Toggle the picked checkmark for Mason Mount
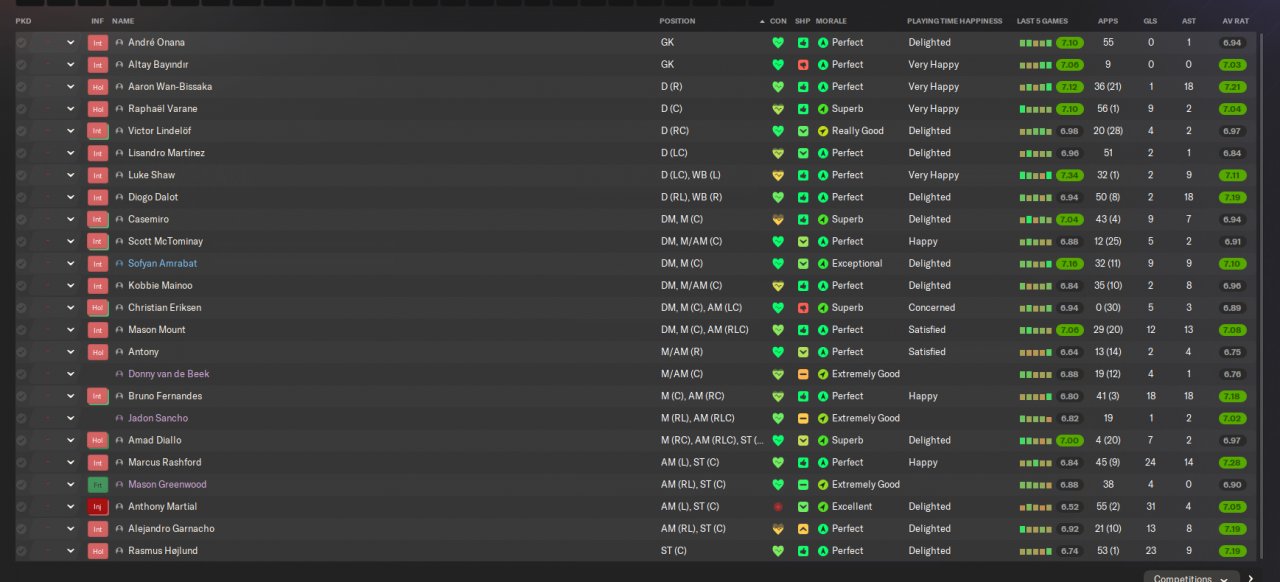 [21, 330]
